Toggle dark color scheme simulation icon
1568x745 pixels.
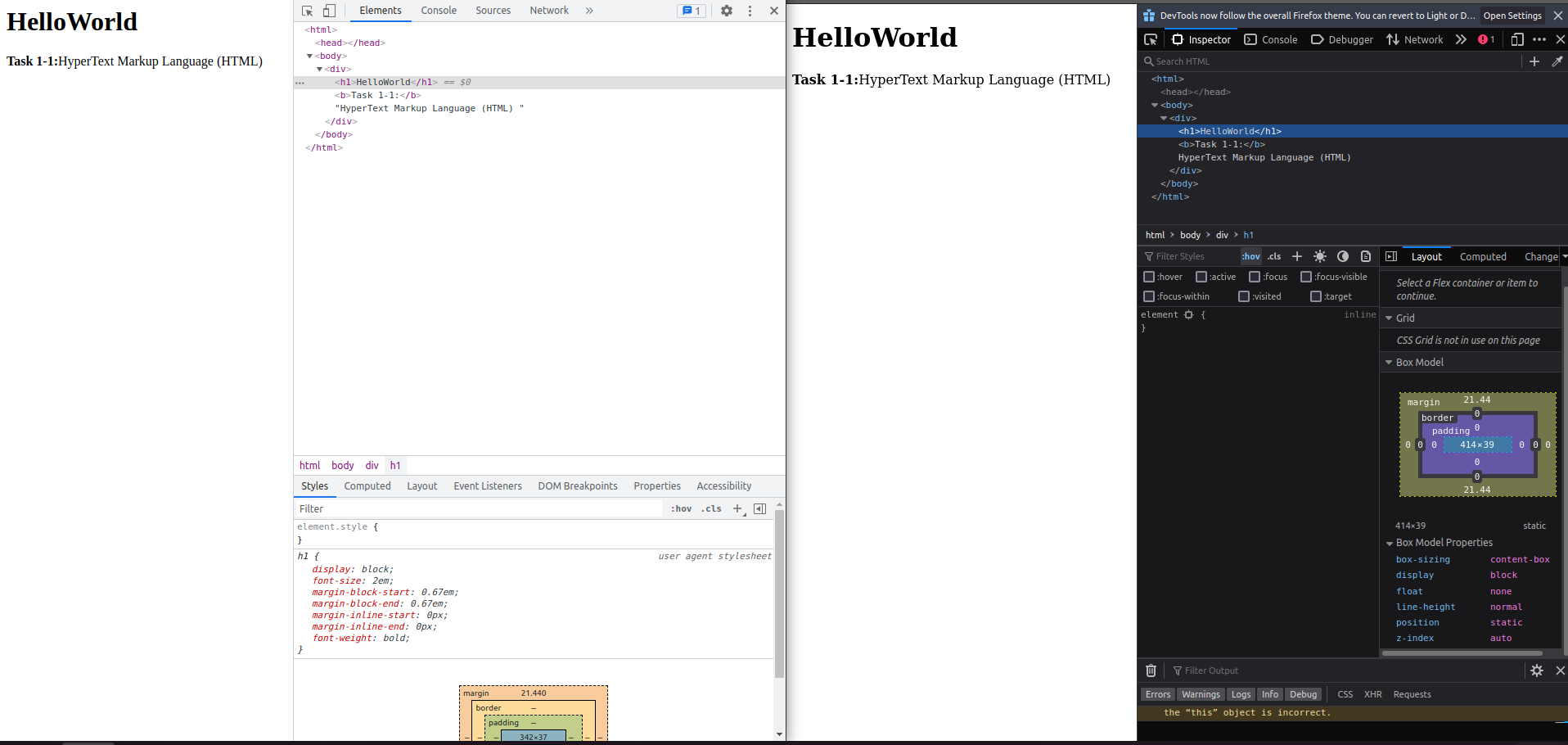point(1342,256)
